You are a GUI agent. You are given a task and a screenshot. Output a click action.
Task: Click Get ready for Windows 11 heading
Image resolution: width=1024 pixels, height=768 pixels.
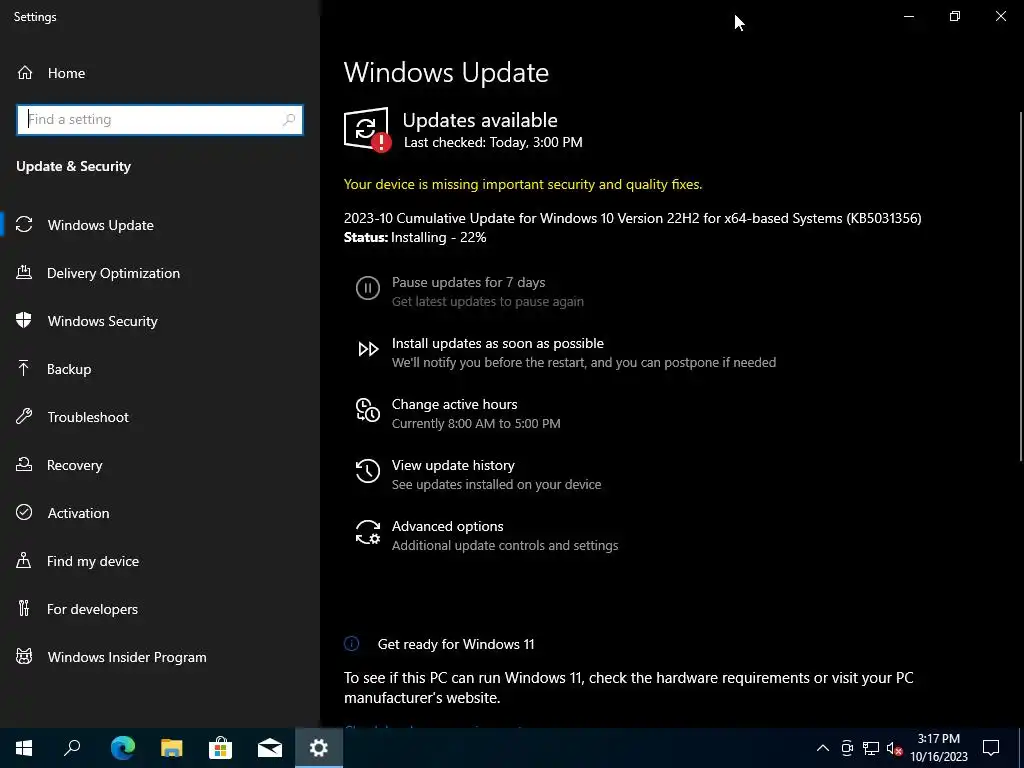pos(456,644)
